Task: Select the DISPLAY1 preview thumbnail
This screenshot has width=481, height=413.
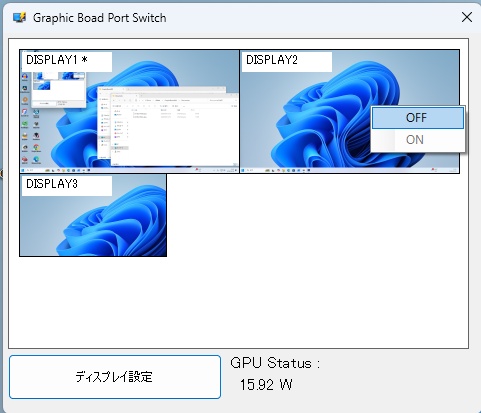Action: coord(129,111)
